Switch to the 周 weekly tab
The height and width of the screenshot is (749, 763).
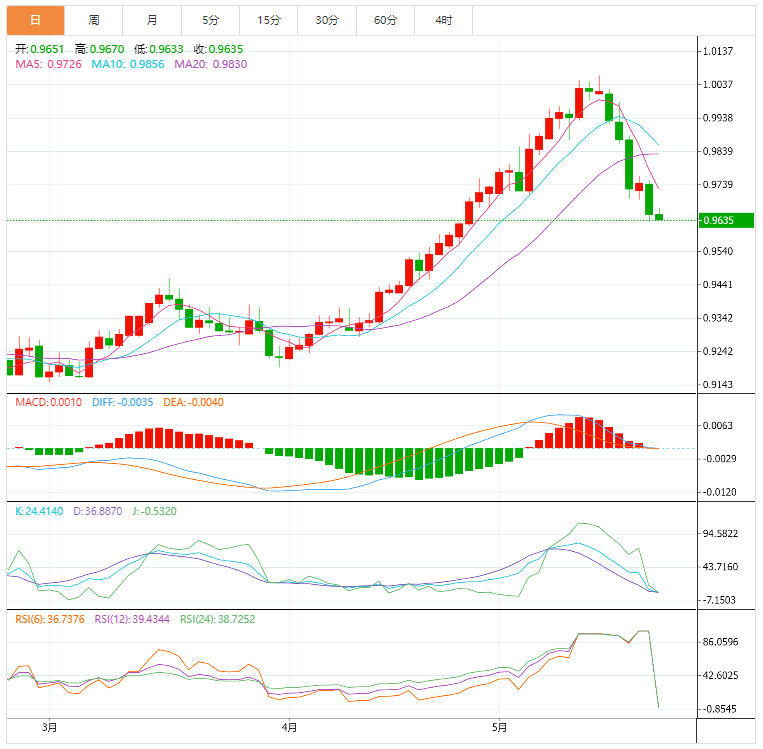[94, 20]
